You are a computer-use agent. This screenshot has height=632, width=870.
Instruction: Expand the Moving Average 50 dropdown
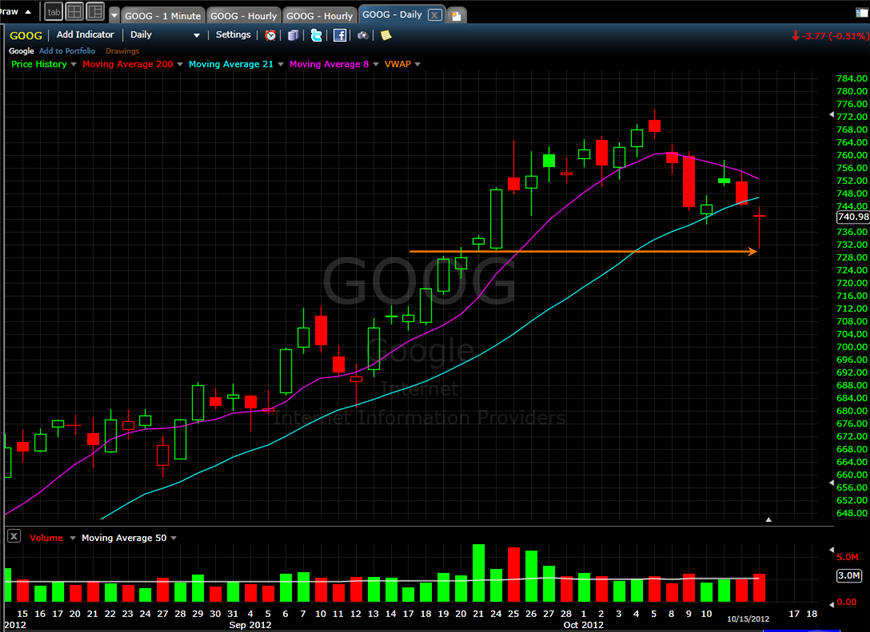174,538
